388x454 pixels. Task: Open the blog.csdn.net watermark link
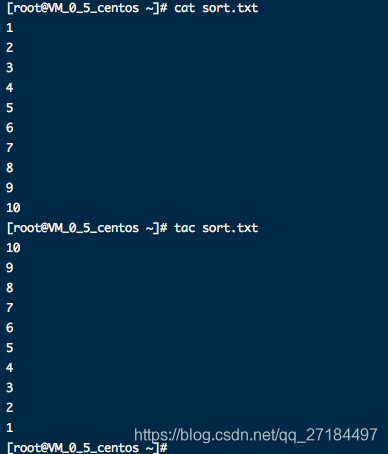(256, 435)
